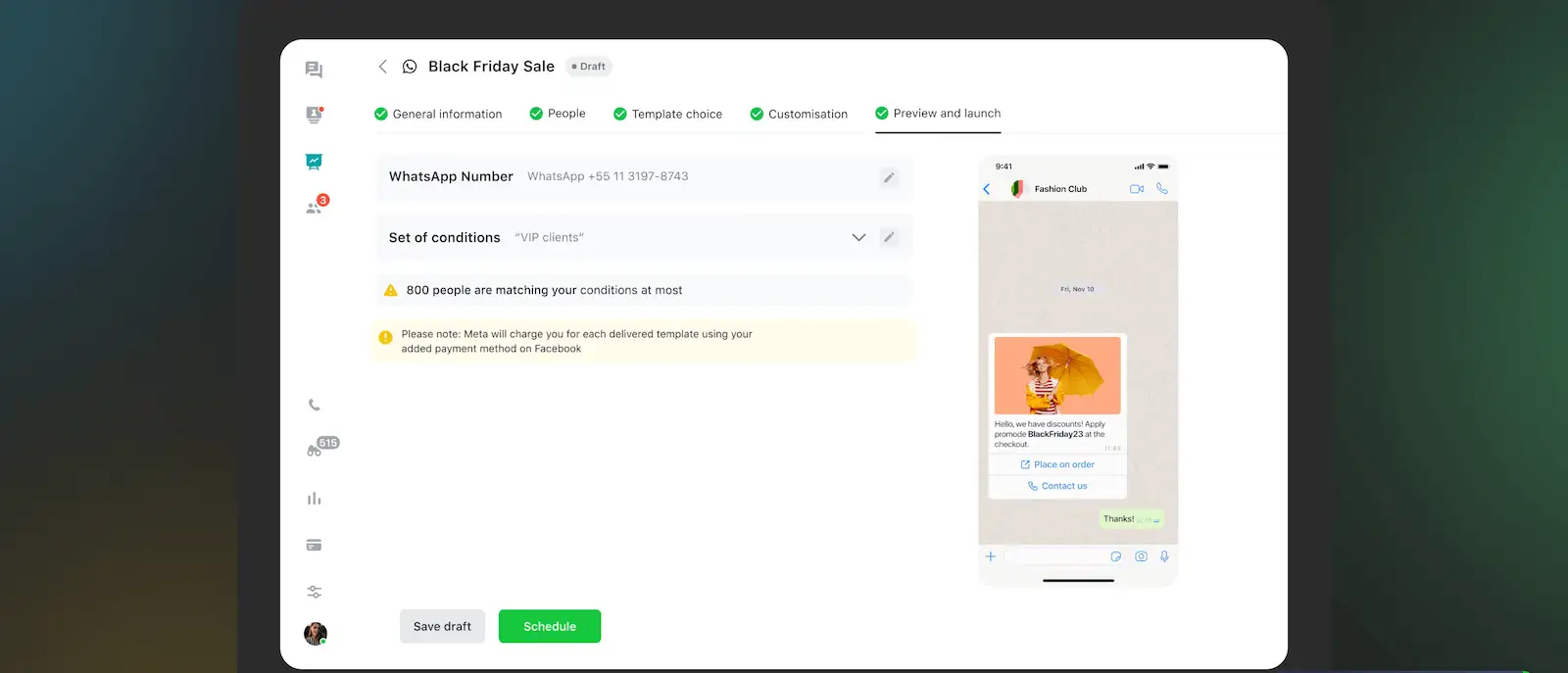Viewport: 1568px width, 673px height.
Task: Click the phone calls sidebar icon
Action: (314, 405)
